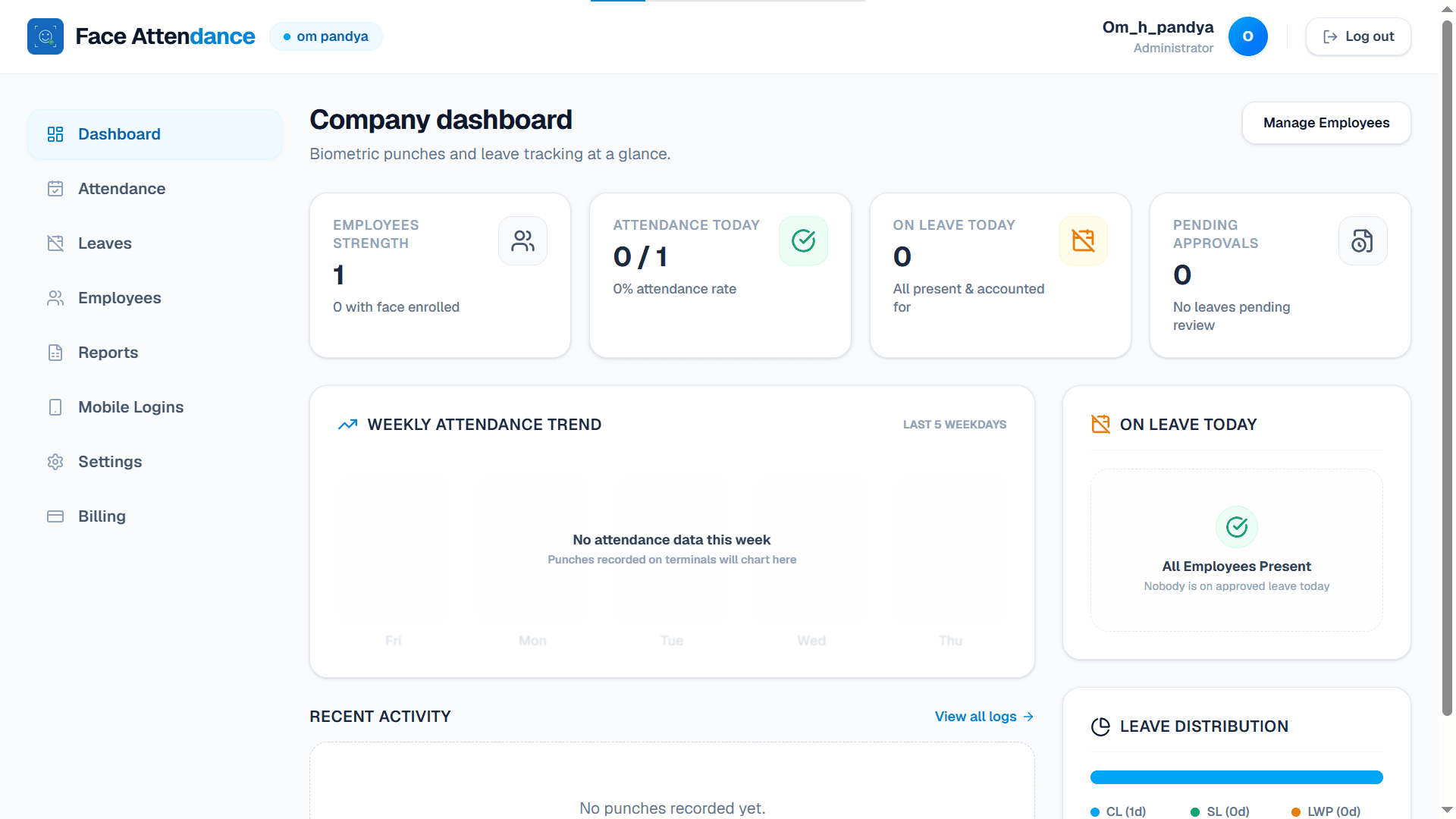This screenshot has height=819, width=1456.
Task: Click the On Leave Today orange calendar card icon
Action: coord(1083,241)
